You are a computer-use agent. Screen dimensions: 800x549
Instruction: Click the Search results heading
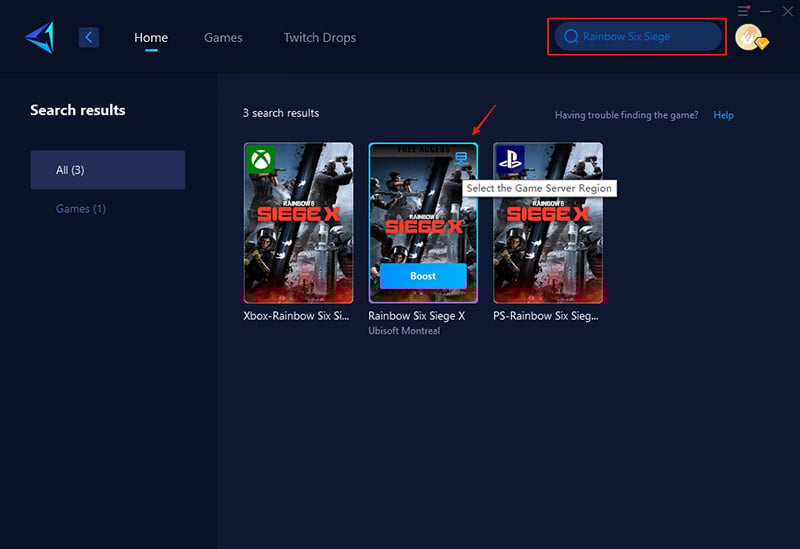click(x=78, y=110)
